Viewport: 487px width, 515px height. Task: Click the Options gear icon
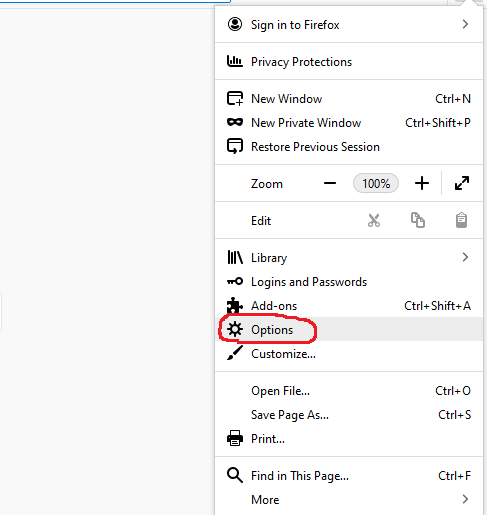(x=235, y=329)
